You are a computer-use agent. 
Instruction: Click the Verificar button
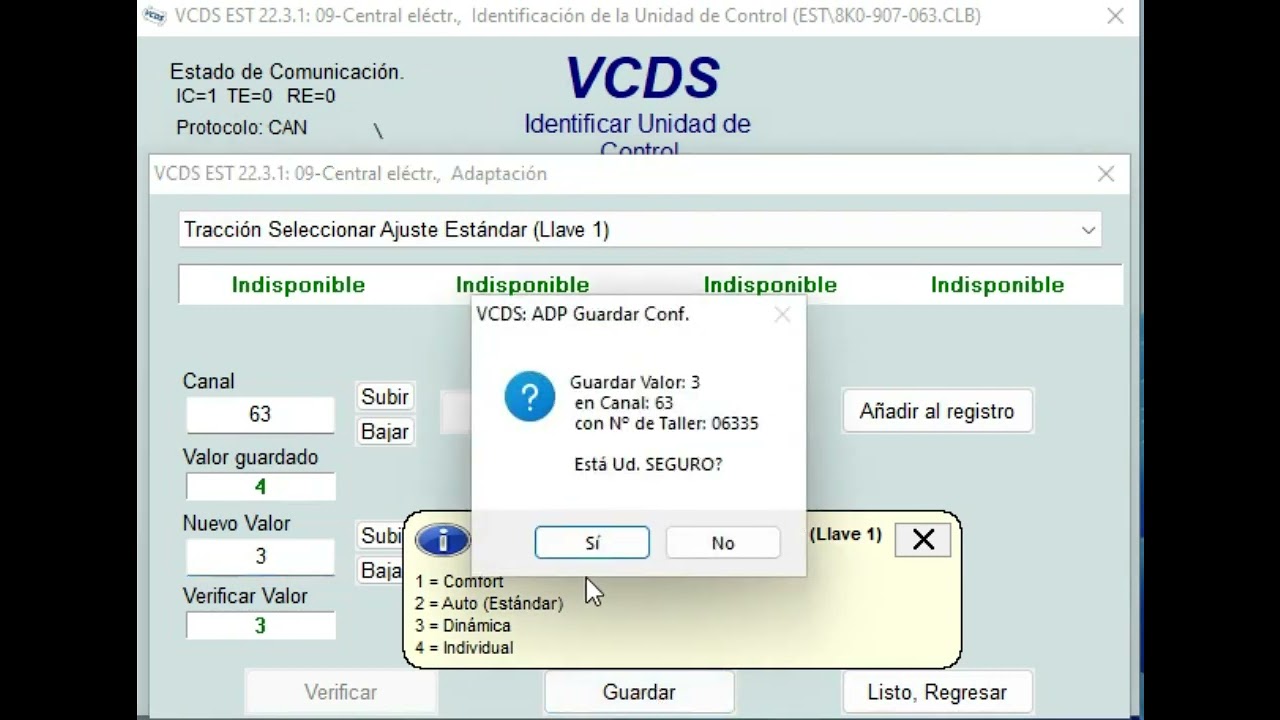click(341, 692)
